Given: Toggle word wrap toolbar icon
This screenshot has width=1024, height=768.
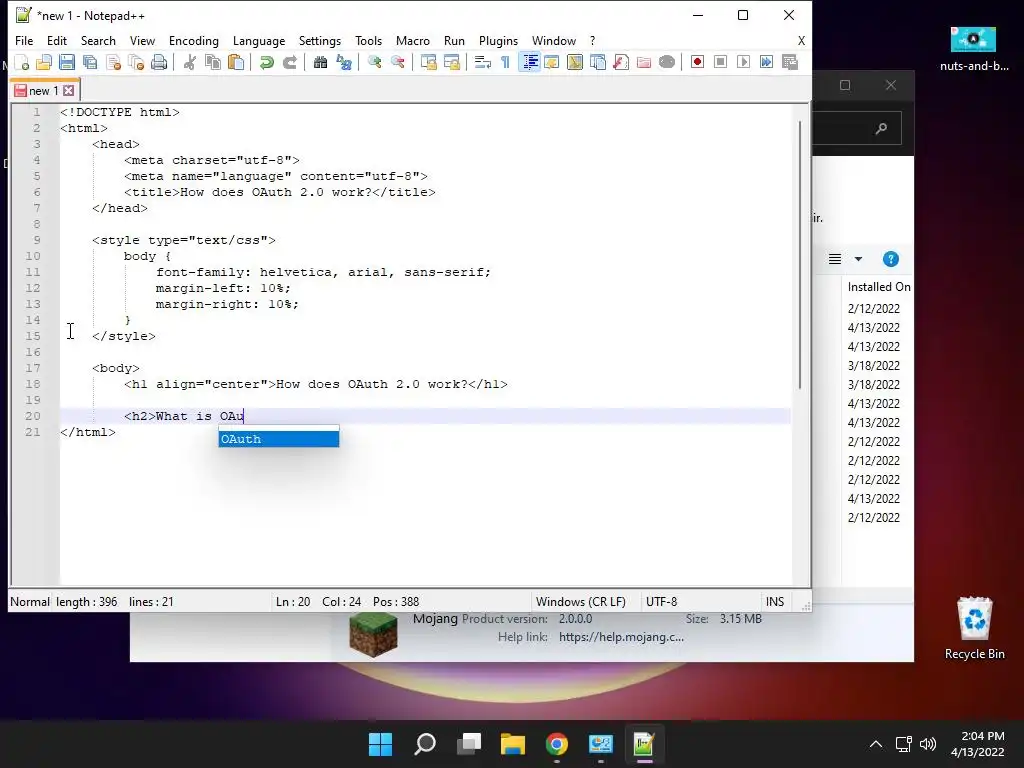Looking at the screenshot, I should [x=483, y=62].
